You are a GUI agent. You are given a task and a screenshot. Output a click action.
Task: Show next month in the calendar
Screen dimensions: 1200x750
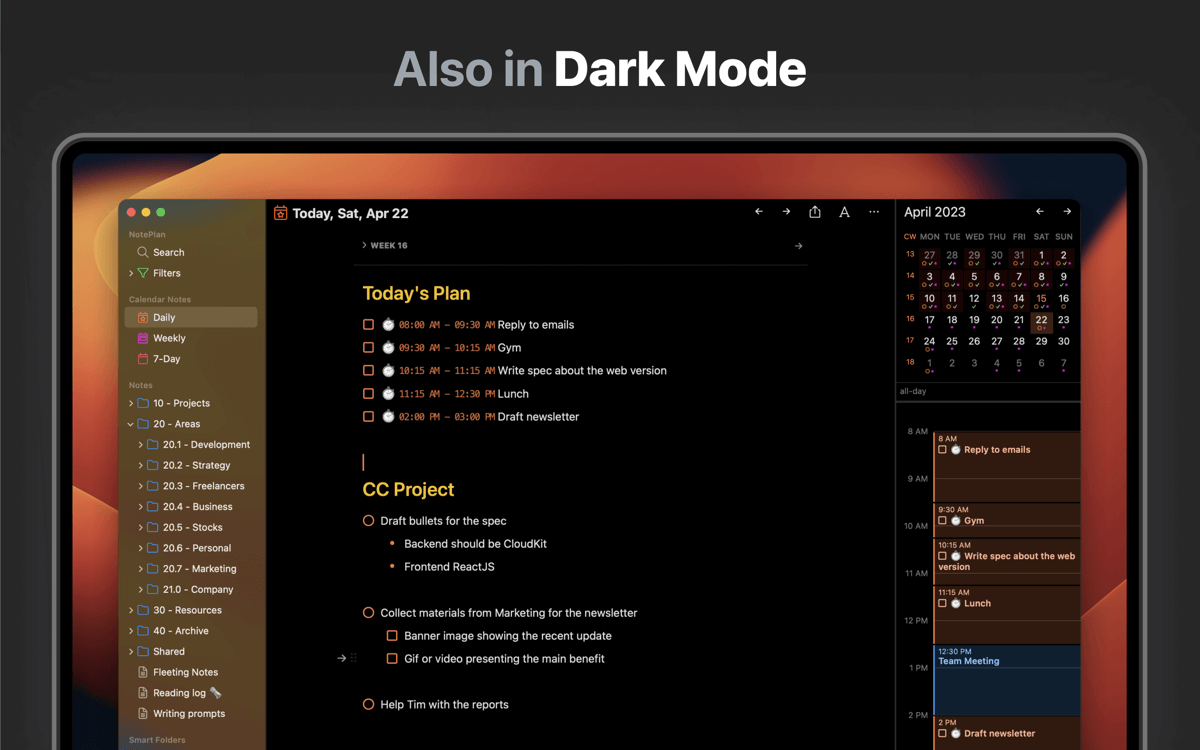pyautogui.click(x=1067, y=212)
